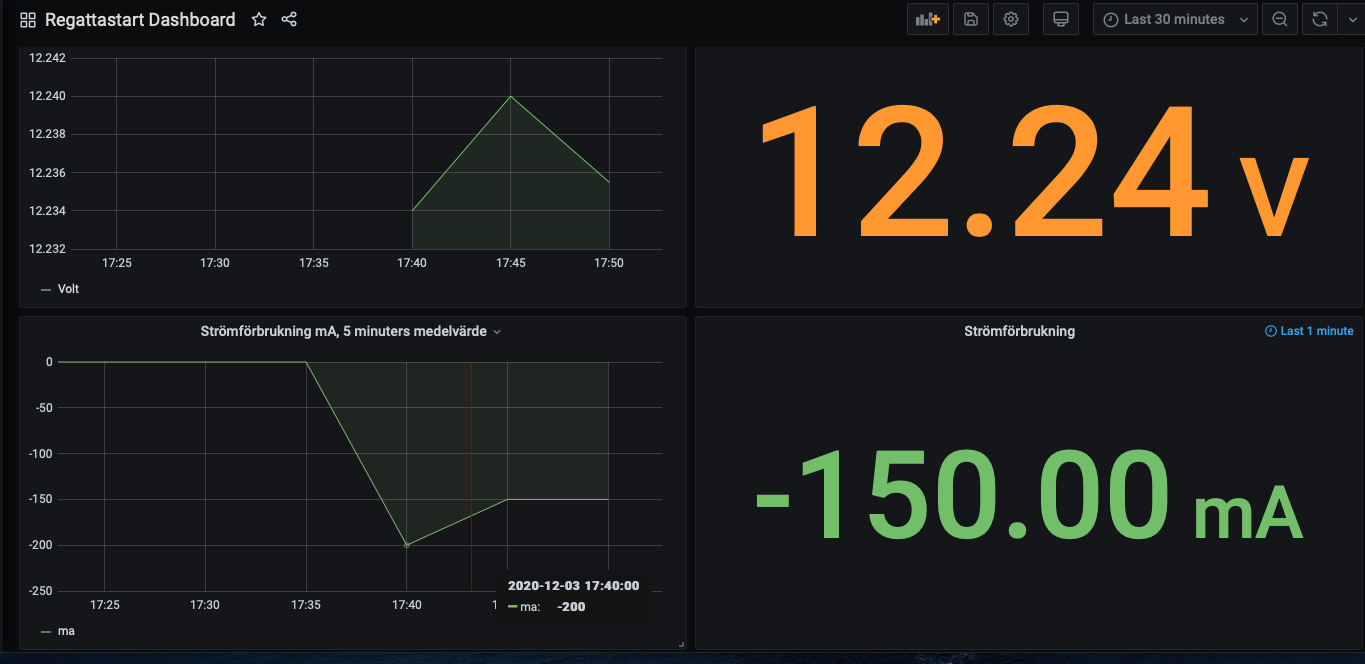Zoom out the time range
1365x664 pixels.
(1279, 19)
